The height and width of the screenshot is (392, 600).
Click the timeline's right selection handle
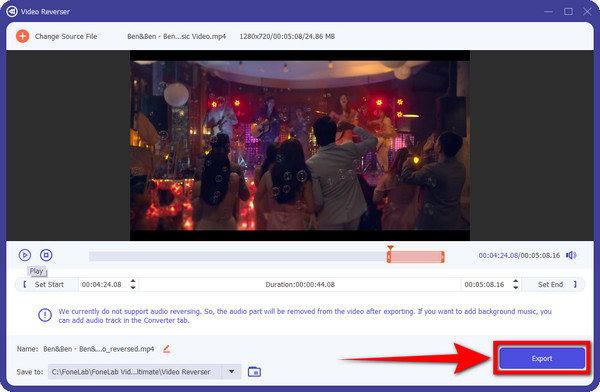pyautogui.click(x=442, y=256)
